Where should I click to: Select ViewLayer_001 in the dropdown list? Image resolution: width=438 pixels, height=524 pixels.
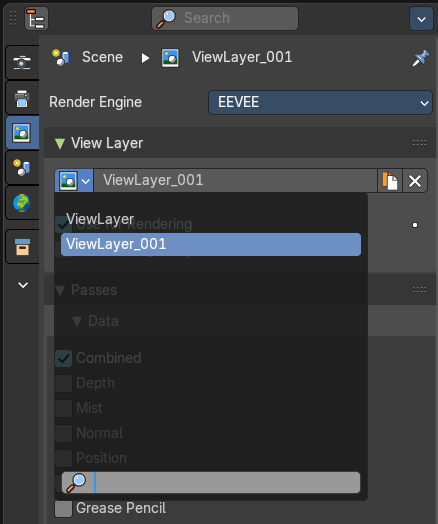(211, 244)
